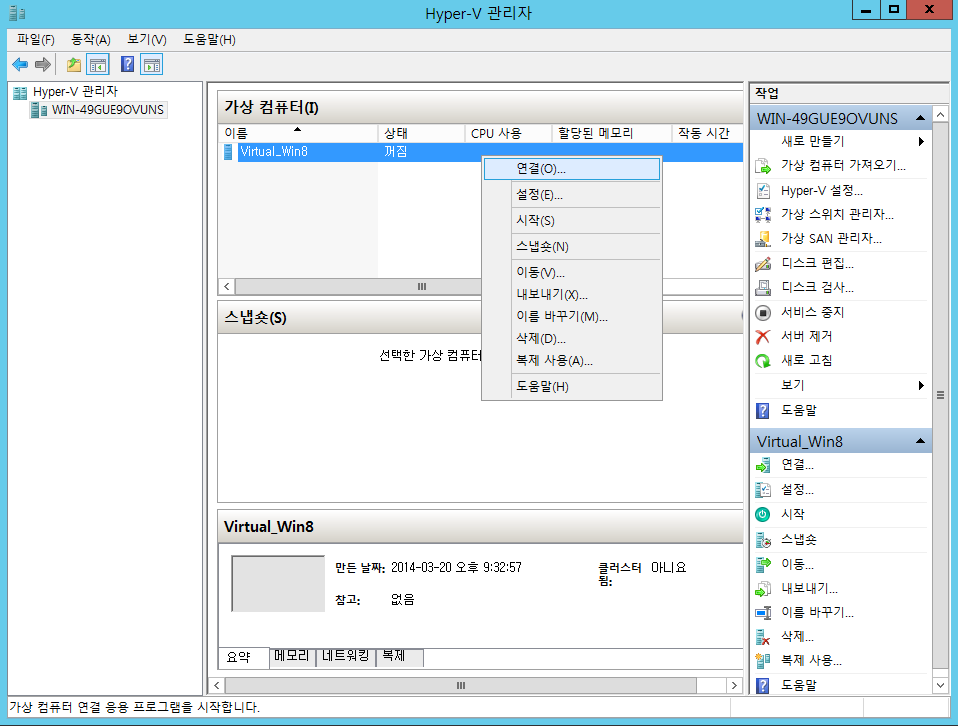Viewport: 958px width, 726px height.
Task: Choose 이동(V) in the context menu
Action: 572,273
